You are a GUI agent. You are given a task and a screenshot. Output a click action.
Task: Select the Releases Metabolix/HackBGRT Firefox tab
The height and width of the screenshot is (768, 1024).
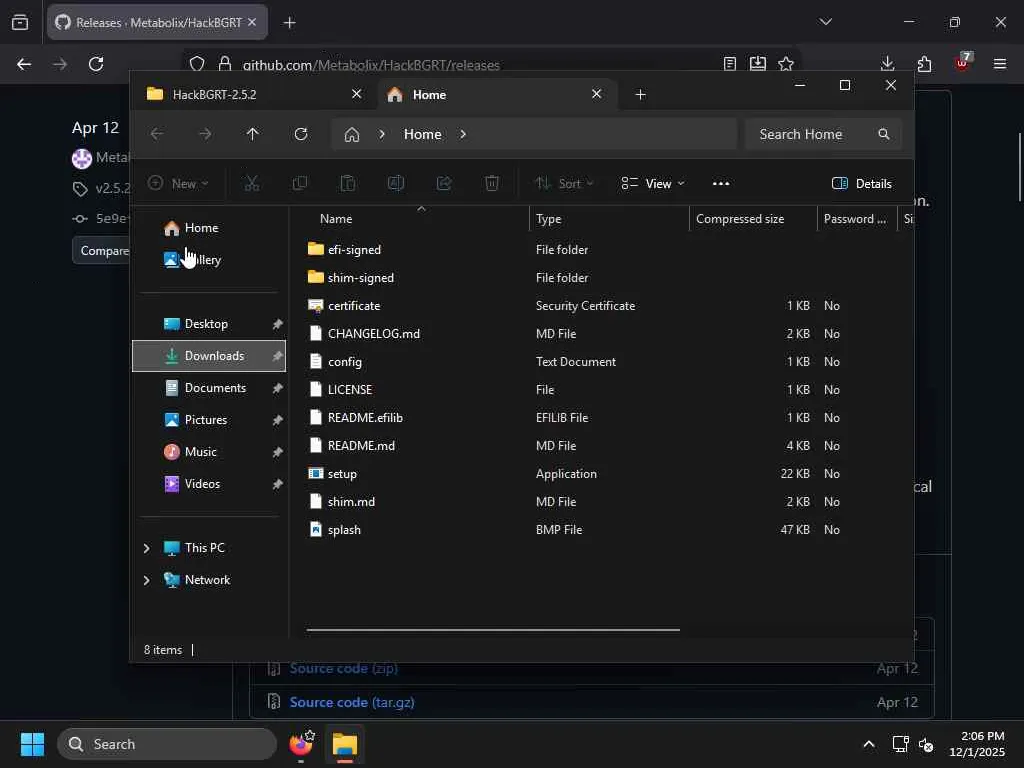pyautogui.click(x=157, y=23)
